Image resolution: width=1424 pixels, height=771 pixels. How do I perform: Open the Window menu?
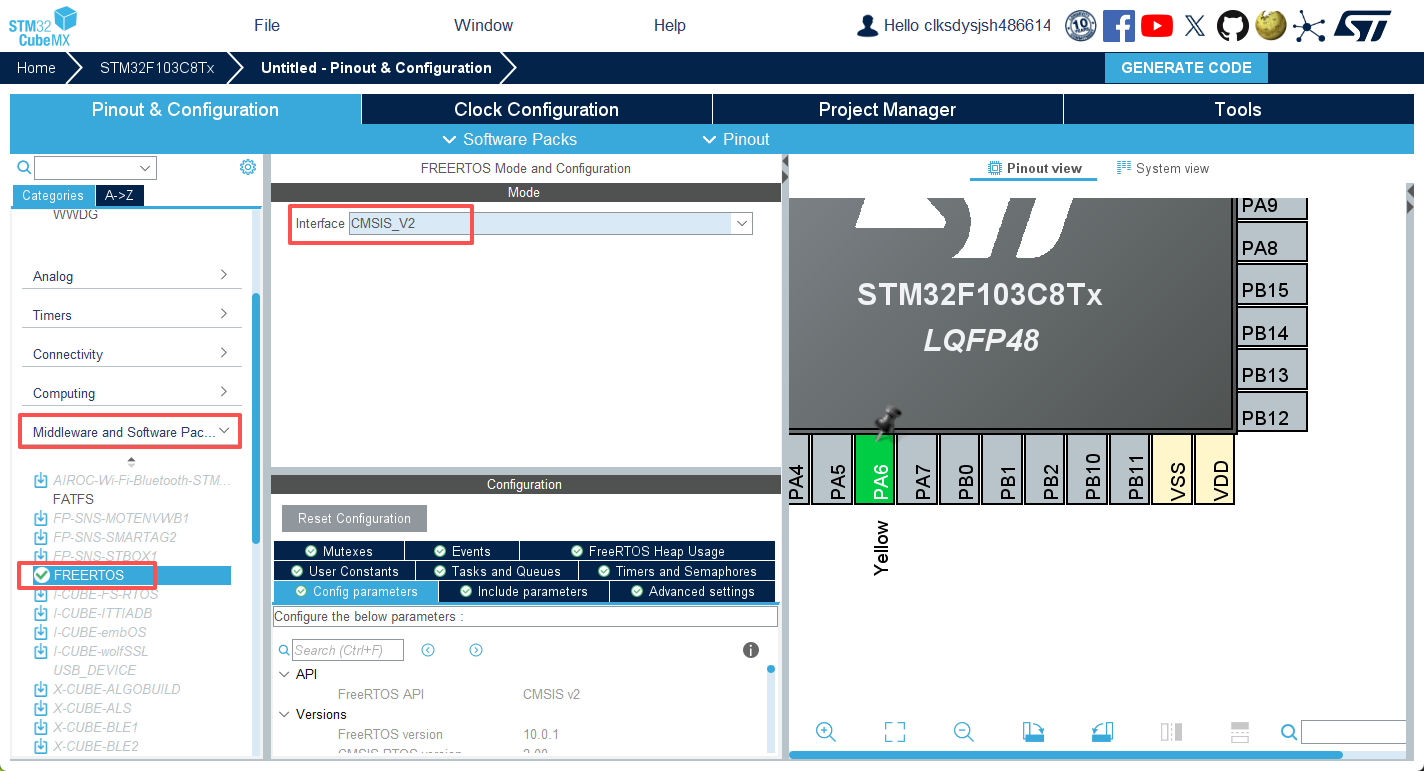pyautogui.click(x=483, y=25)
